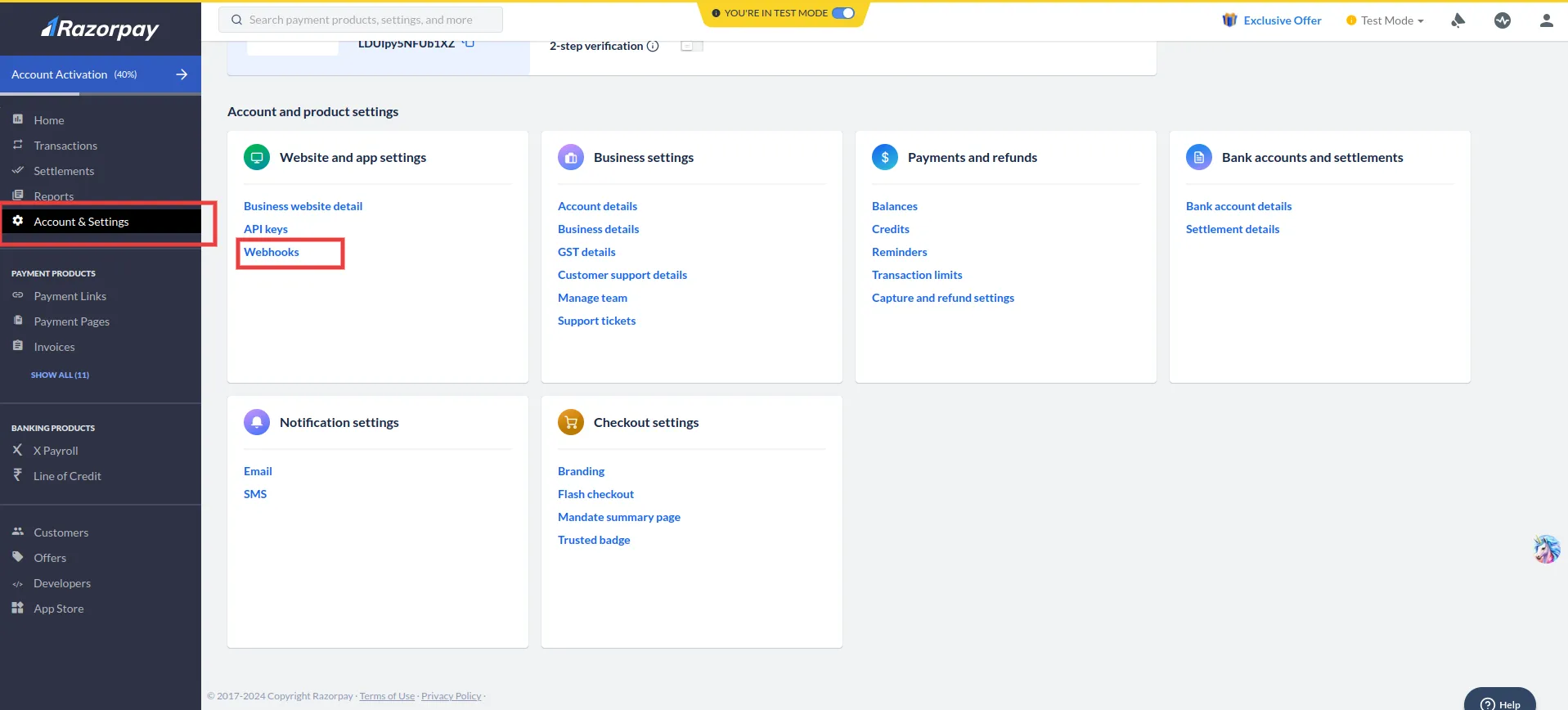This screenshot has height=710, width=1568.
Task: Click the Account Activation arrow icon
Action: tap(182, 74)
